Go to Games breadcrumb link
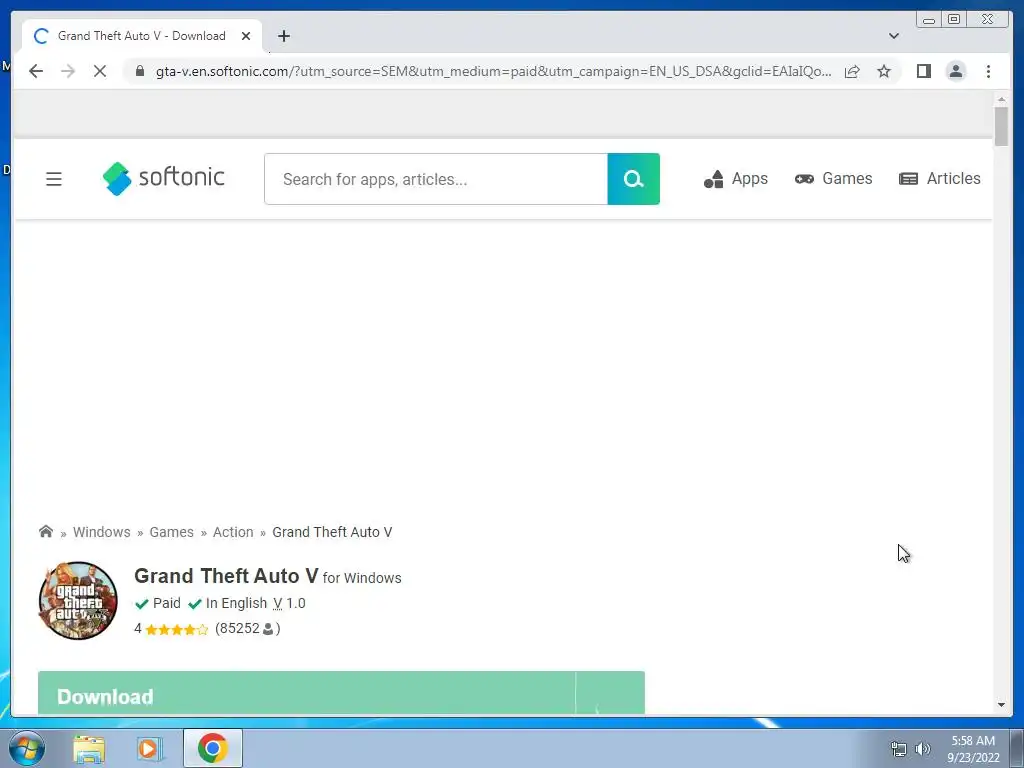Image resolution: width=1024 pixels, height=768 pixels. click(x=171, y=532)
